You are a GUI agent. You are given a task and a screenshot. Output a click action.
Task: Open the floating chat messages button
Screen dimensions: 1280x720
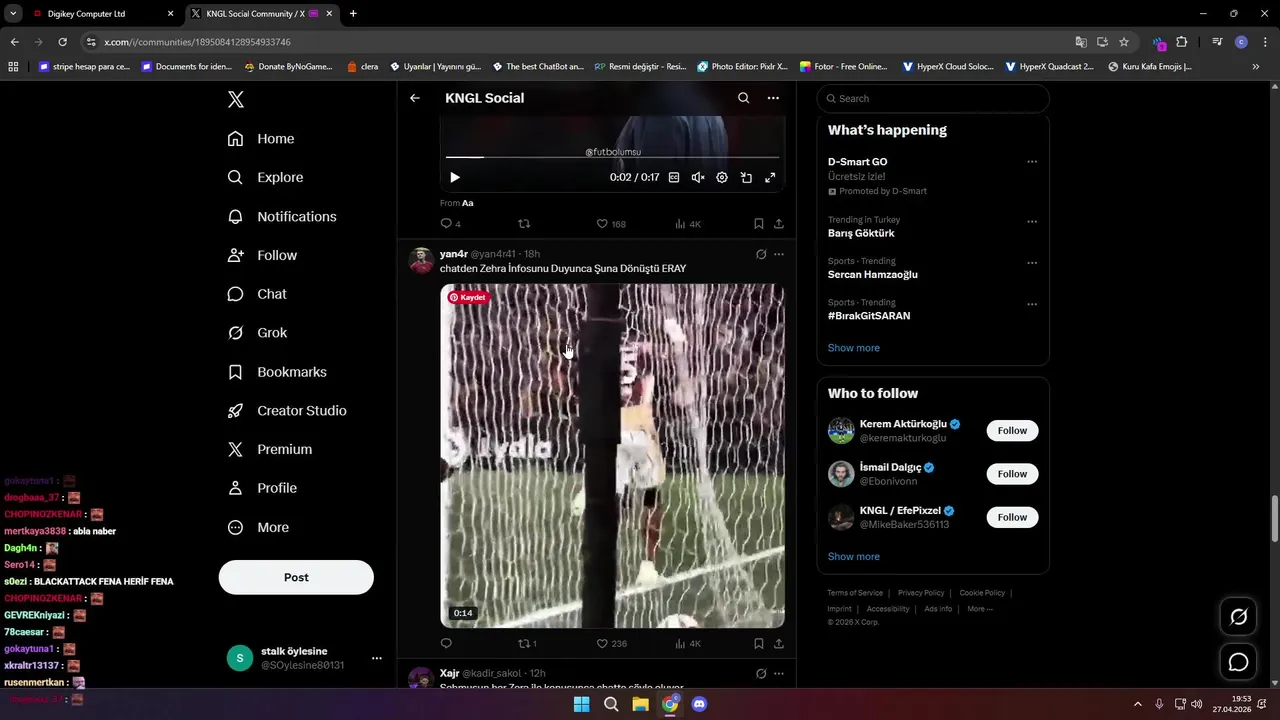click(x=1238, y=662)
